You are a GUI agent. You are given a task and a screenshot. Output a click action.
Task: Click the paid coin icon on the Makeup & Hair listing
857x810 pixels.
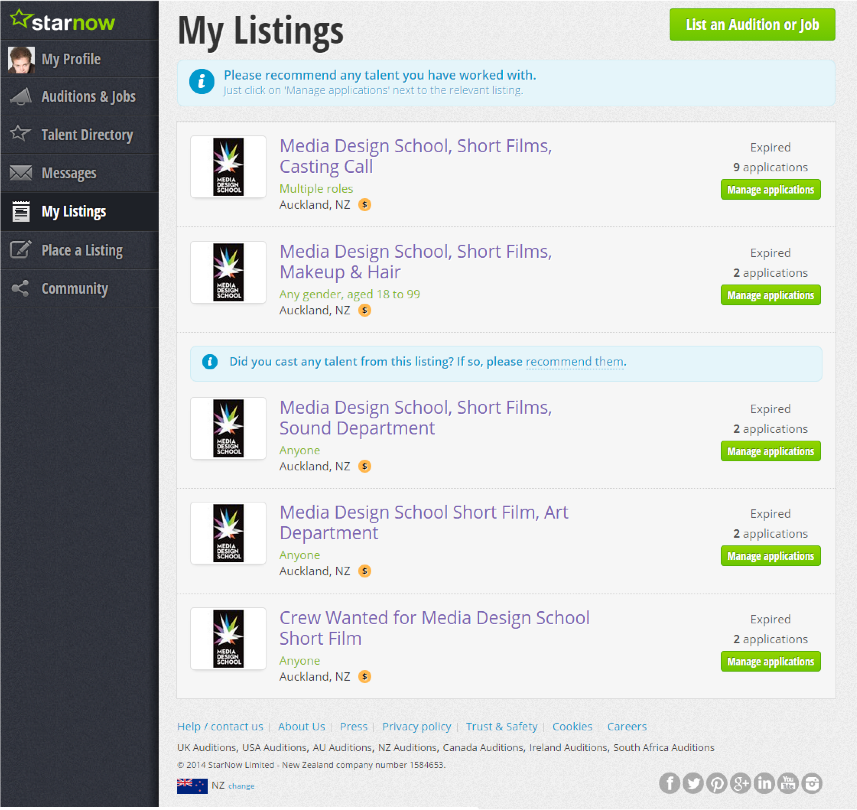coord(365,310)
